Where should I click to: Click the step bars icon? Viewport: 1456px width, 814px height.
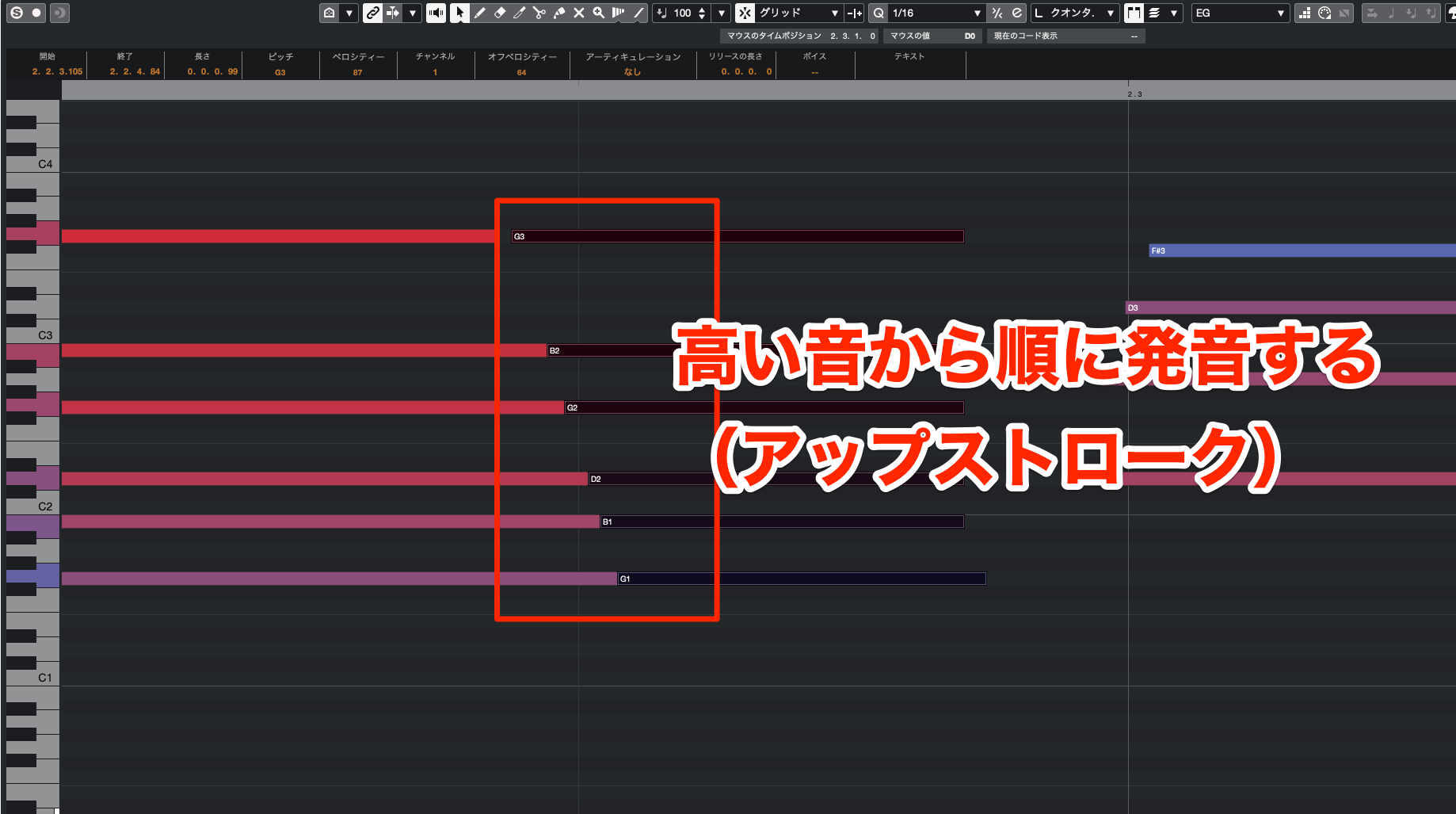1304,13
